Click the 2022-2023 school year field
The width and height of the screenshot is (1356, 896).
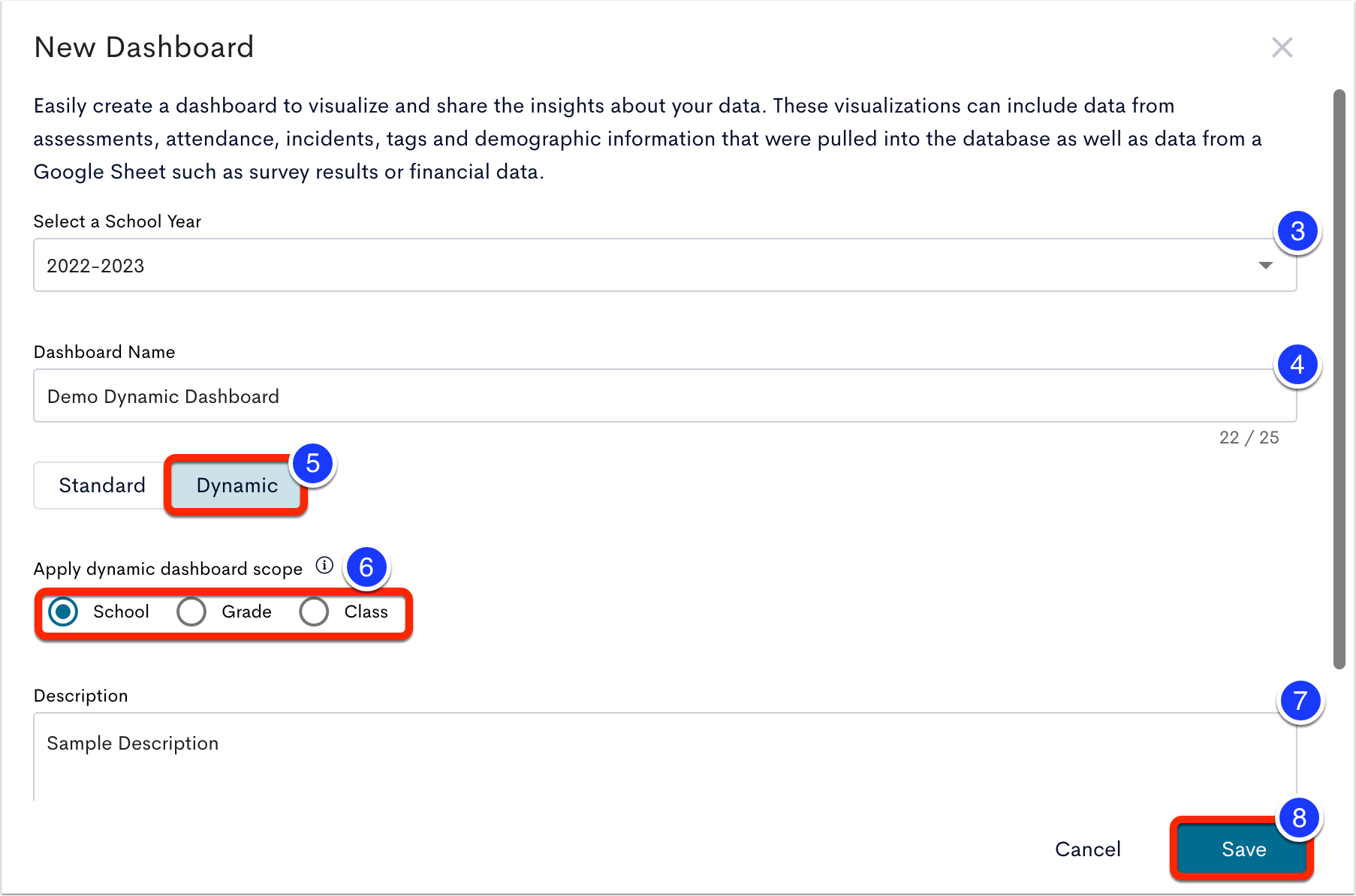665,265
